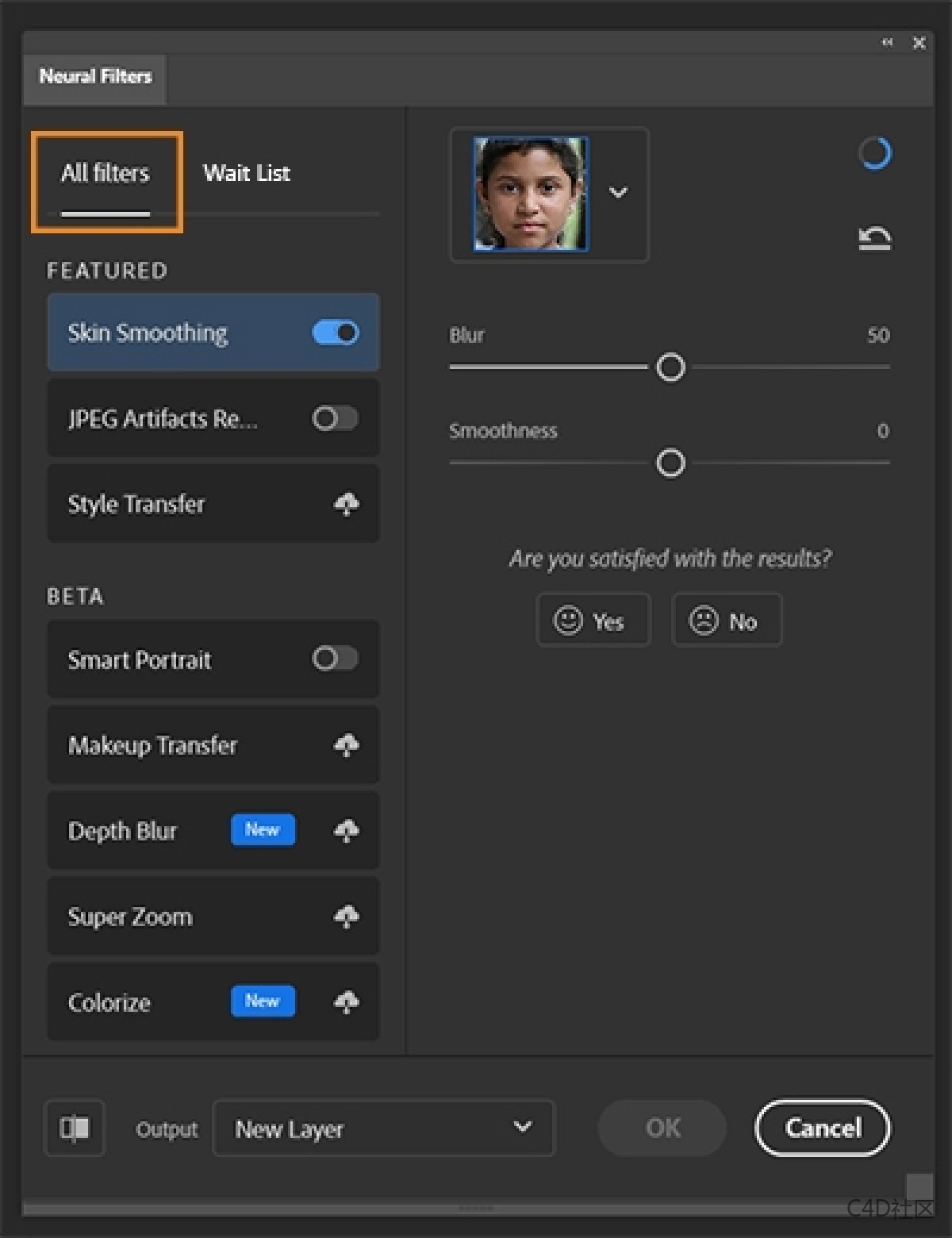Select the Neural Filters tab
The width and height of the screenshot is (952, 1238).
click(94, 77)
